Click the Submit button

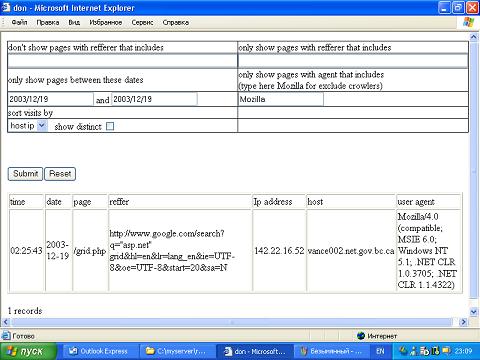coord(25,174)
